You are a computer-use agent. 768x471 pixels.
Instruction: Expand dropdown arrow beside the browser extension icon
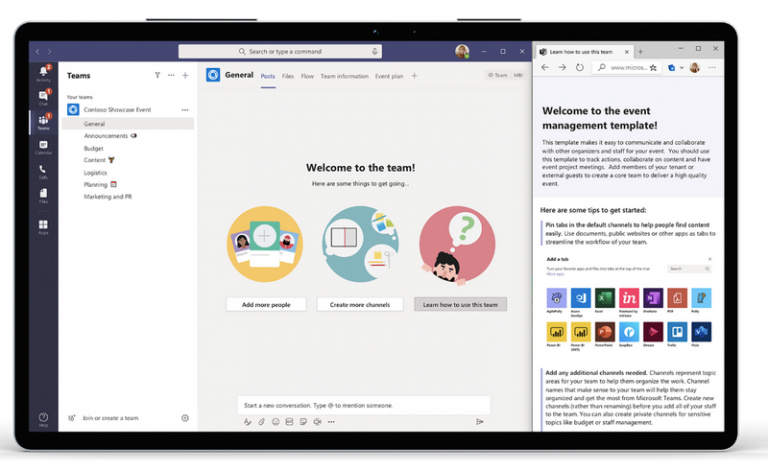pos(681,68)
